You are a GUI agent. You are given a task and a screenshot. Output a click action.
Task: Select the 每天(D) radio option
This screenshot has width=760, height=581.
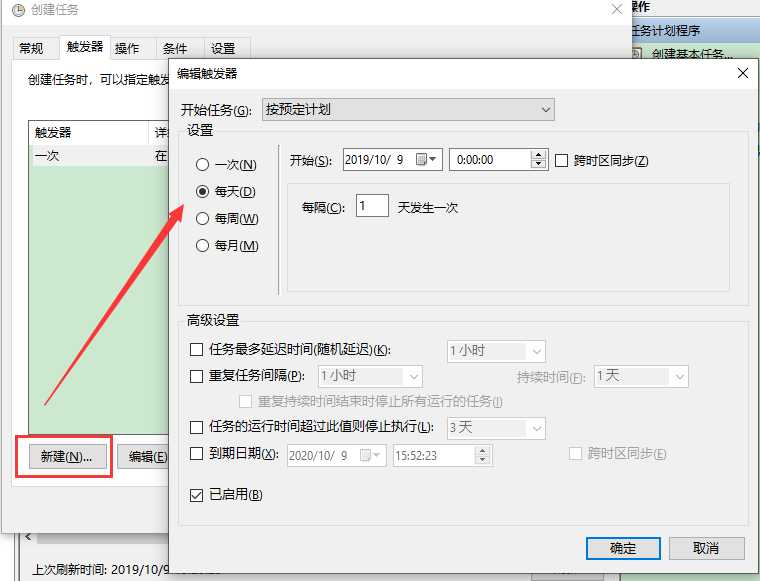(202, 191)
